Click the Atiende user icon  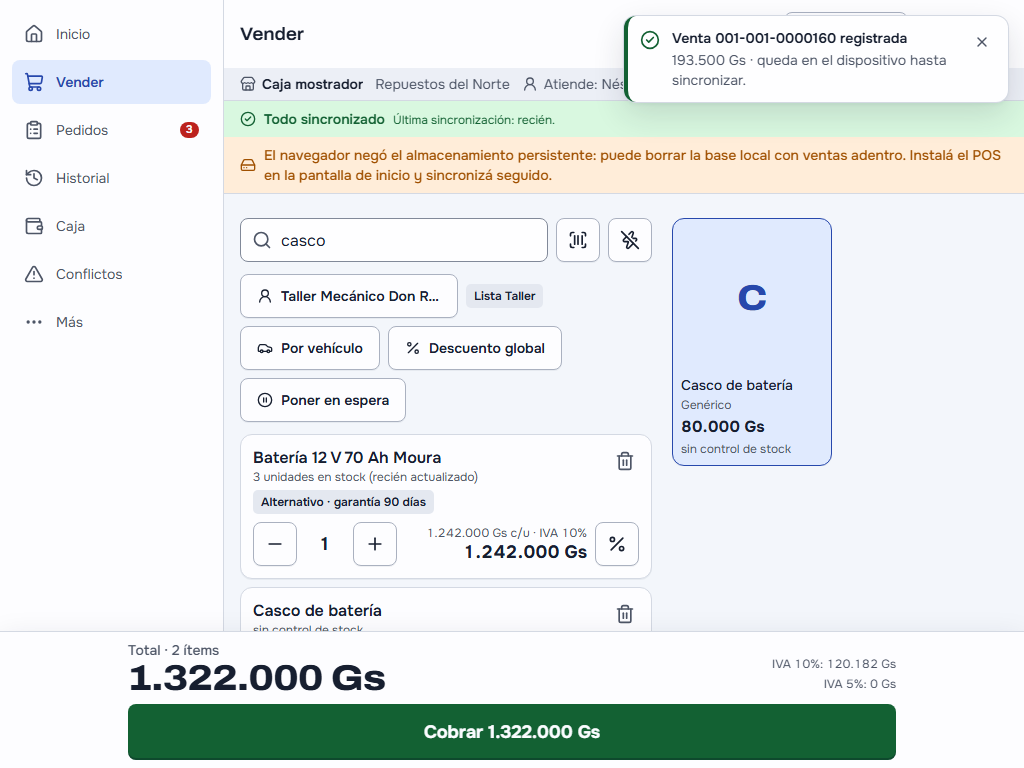click(530, 84)
